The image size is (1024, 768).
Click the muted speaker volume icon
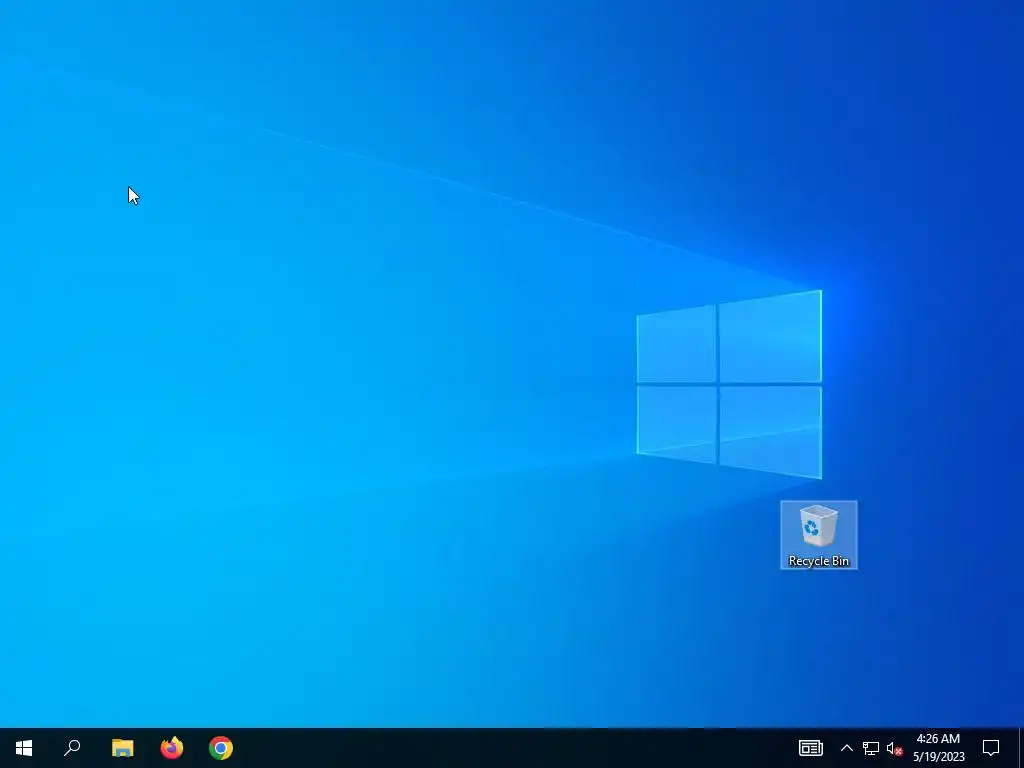(894, 748)
